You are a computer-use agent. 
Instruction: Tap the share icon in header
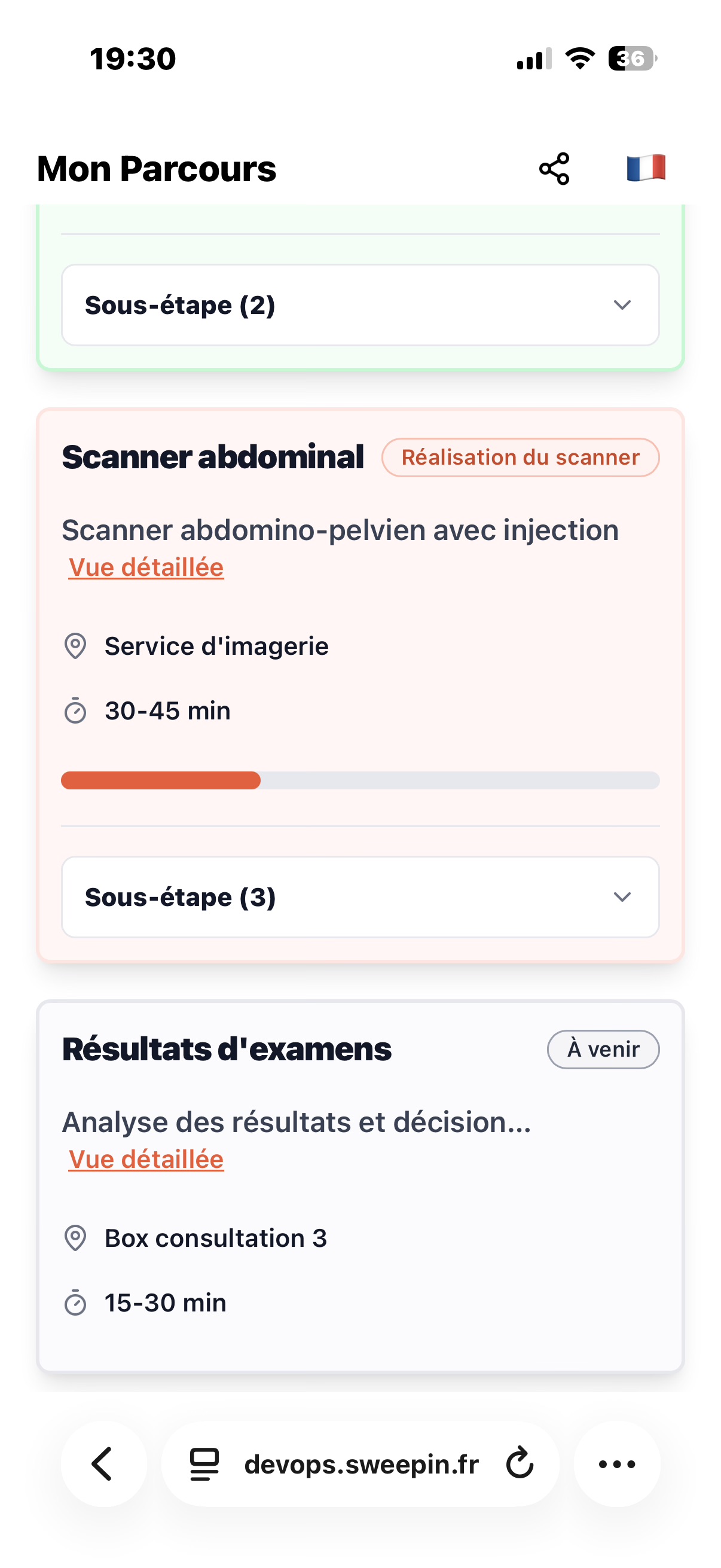554,169
